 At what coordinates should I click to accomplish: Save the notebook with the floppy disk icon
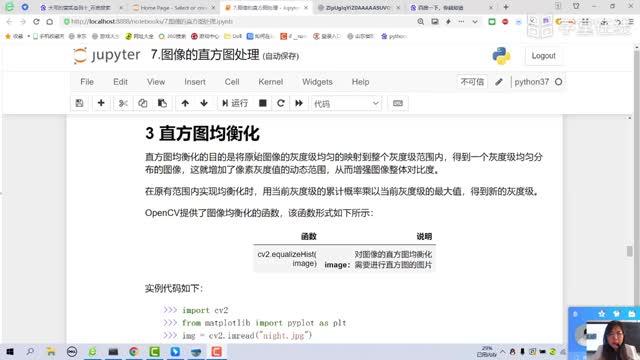click(80, 103)
